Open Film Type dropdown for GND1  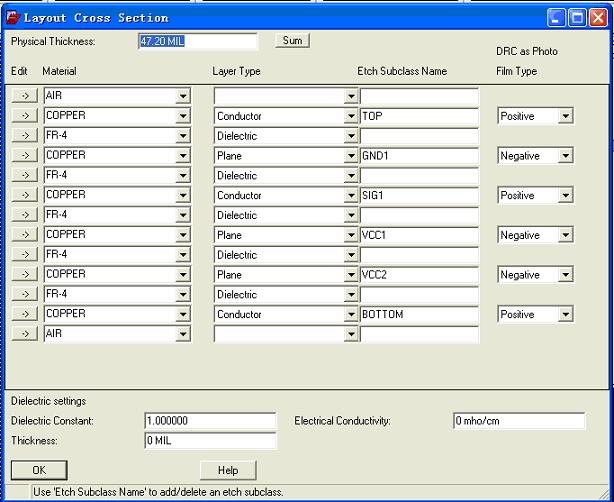click(x=565, y=155)
